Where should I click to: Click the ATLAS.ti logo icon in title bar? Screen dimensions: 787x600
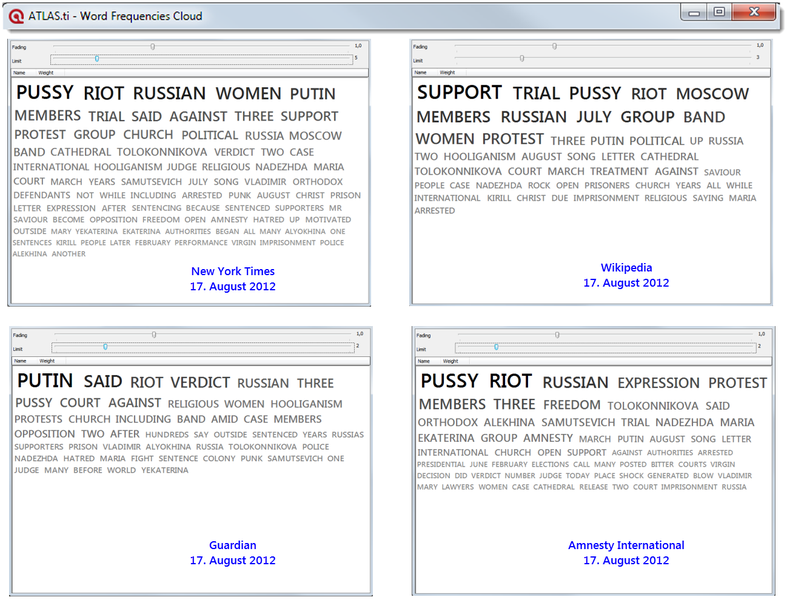[x=16, y=16]
